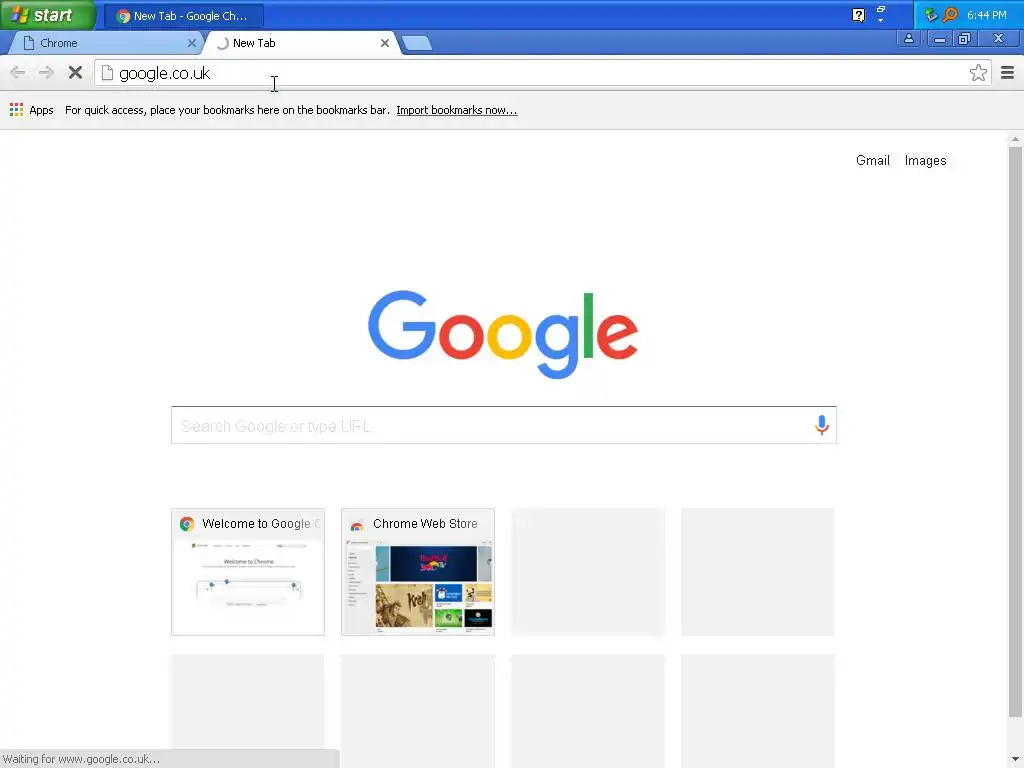Open the Images link
This screenshot has width=1024, height=768.
click(925, 161)
